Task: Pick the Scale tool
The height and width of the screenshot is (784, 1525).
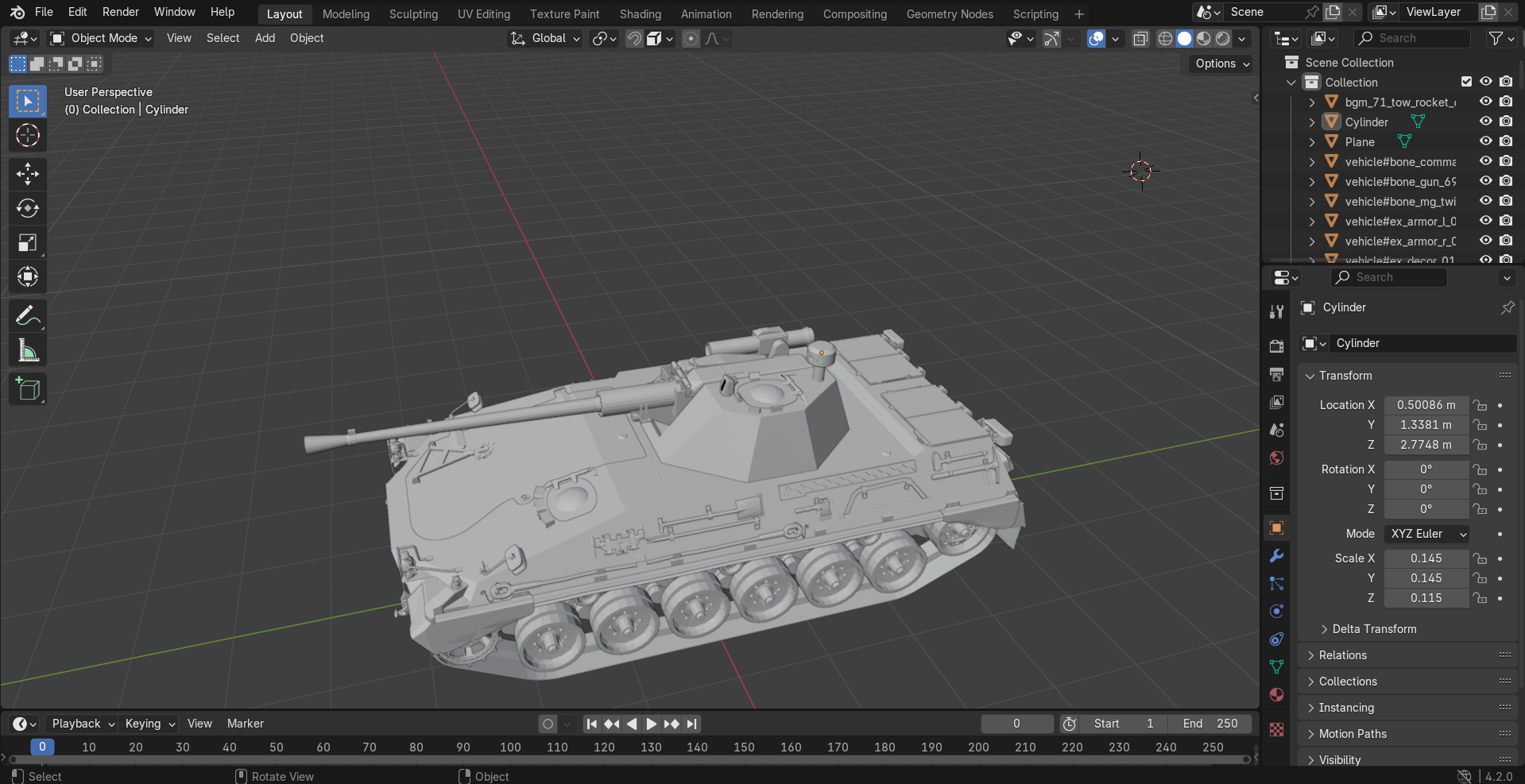Action: [28, 242]
